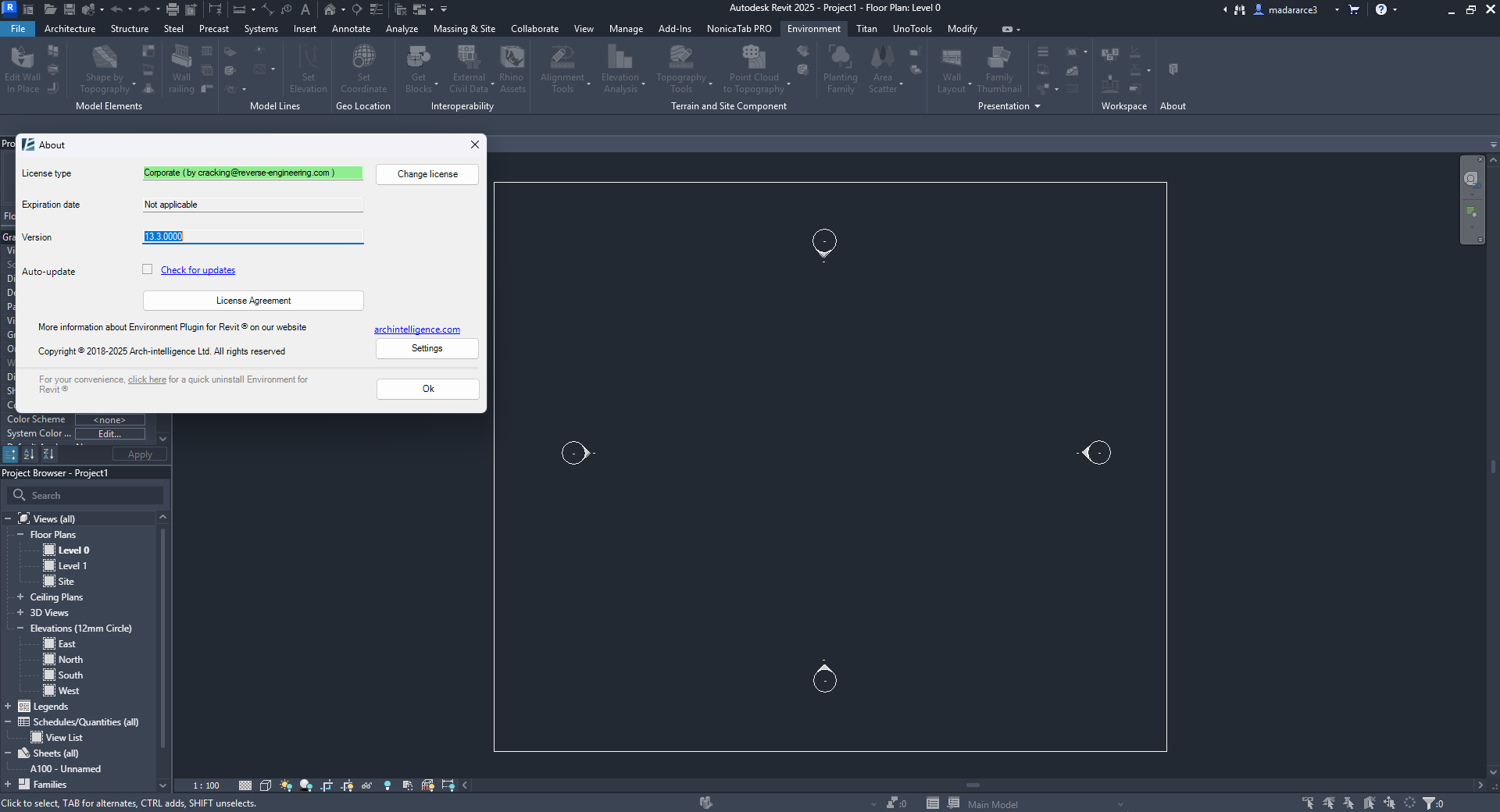Select the Aligned Dimension tool in quick access

click(268, 9)
